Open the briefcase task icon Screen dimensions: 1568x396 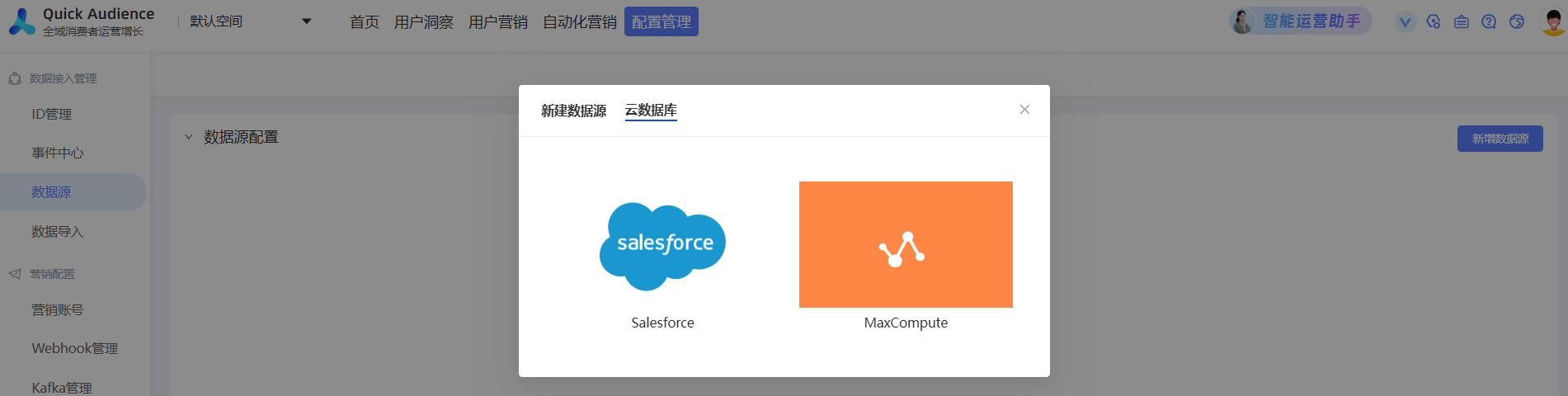point(1462,22)
